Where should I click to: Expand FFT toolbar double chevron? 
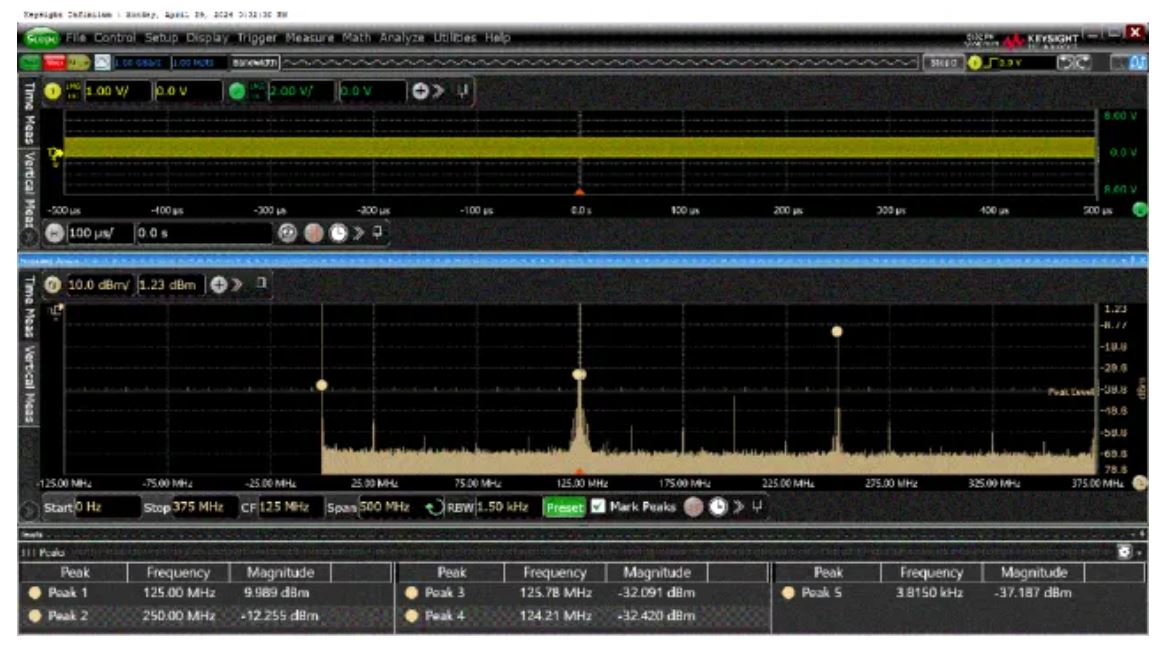coord(738,507)
